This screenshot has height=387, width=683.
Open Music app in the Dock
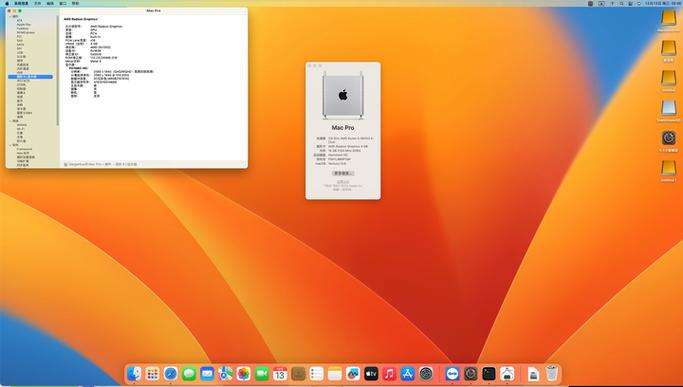tap(389, 373)
